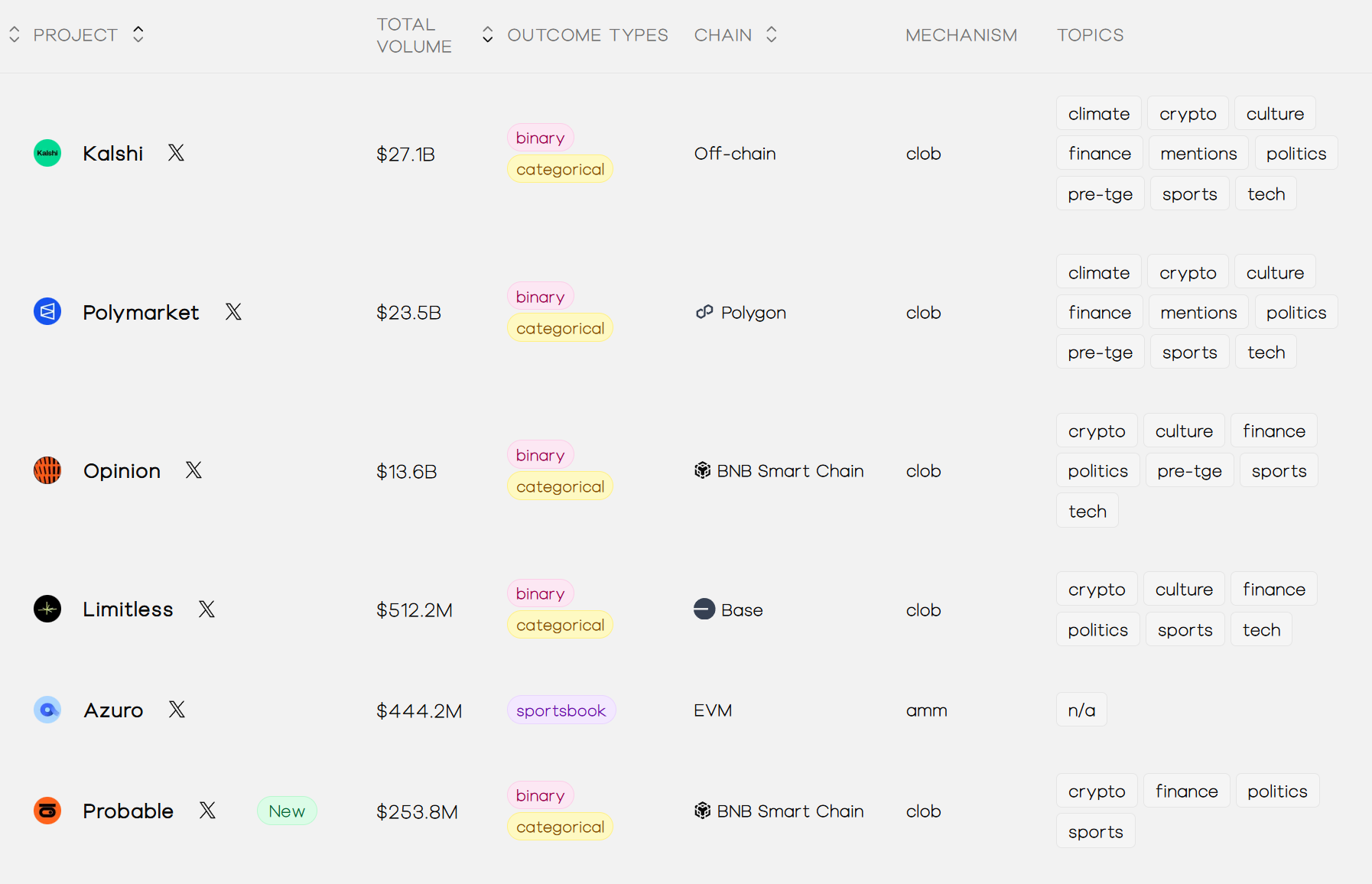Open the Kalshi project name link
Viewport: 1372px width, 884px height.
click(113, 154)
